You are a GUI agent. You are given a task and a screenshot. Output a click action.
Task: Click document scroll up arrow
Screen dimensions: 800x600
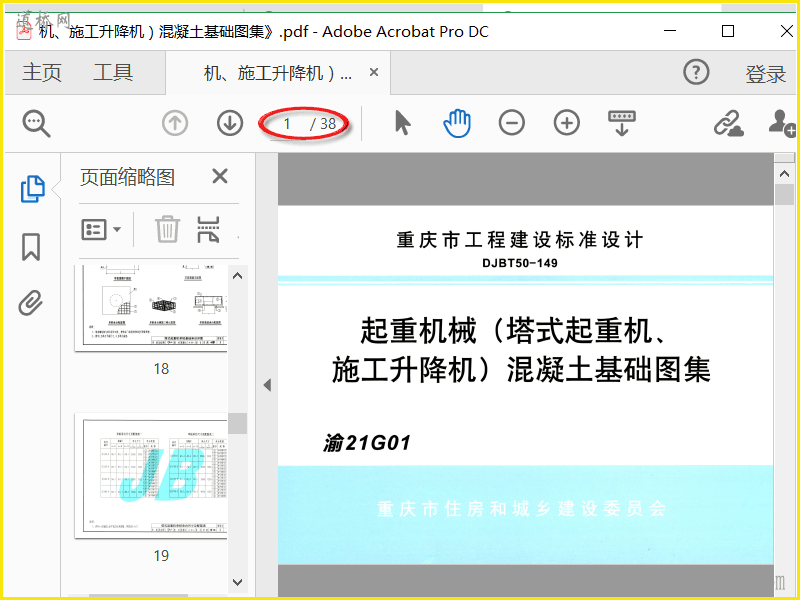784,174
